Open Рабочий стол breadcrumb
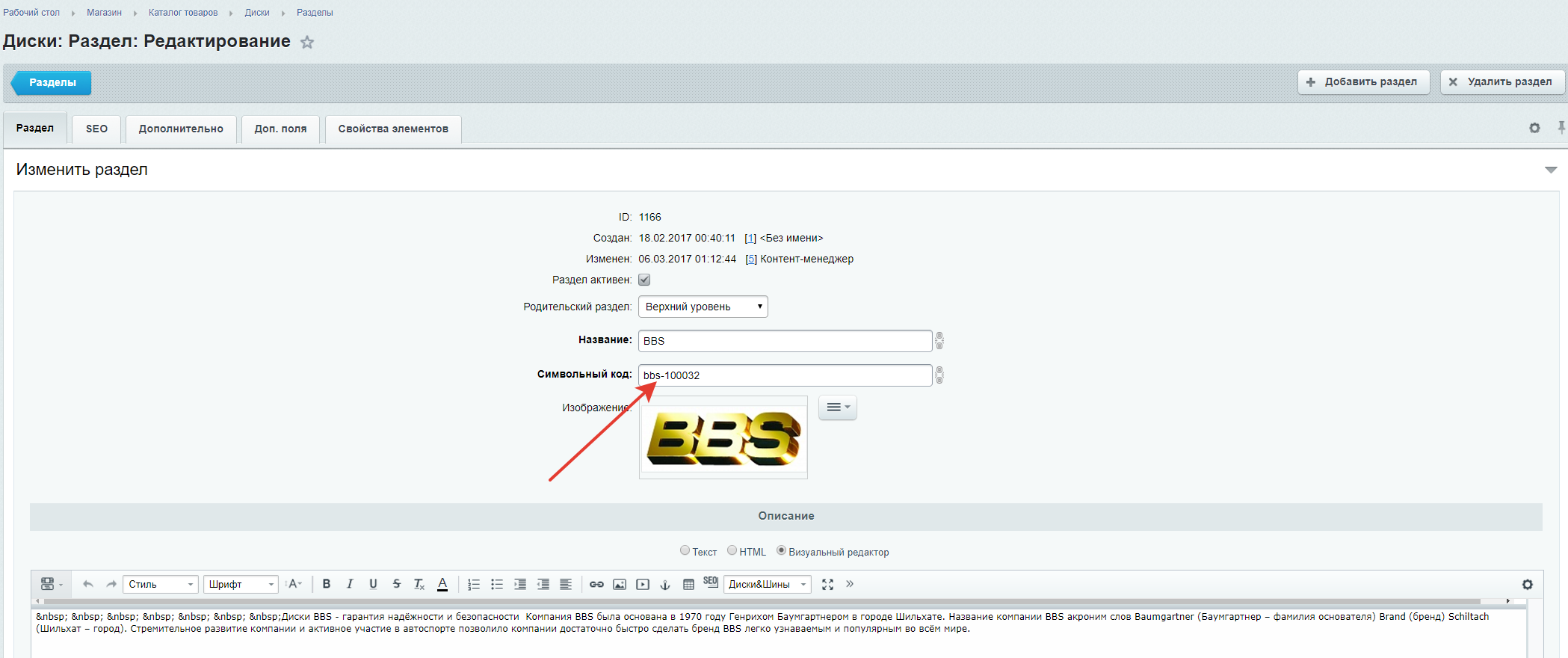Image resolution: width=1568 pixels, height=658 pixels. coord(31,13)
